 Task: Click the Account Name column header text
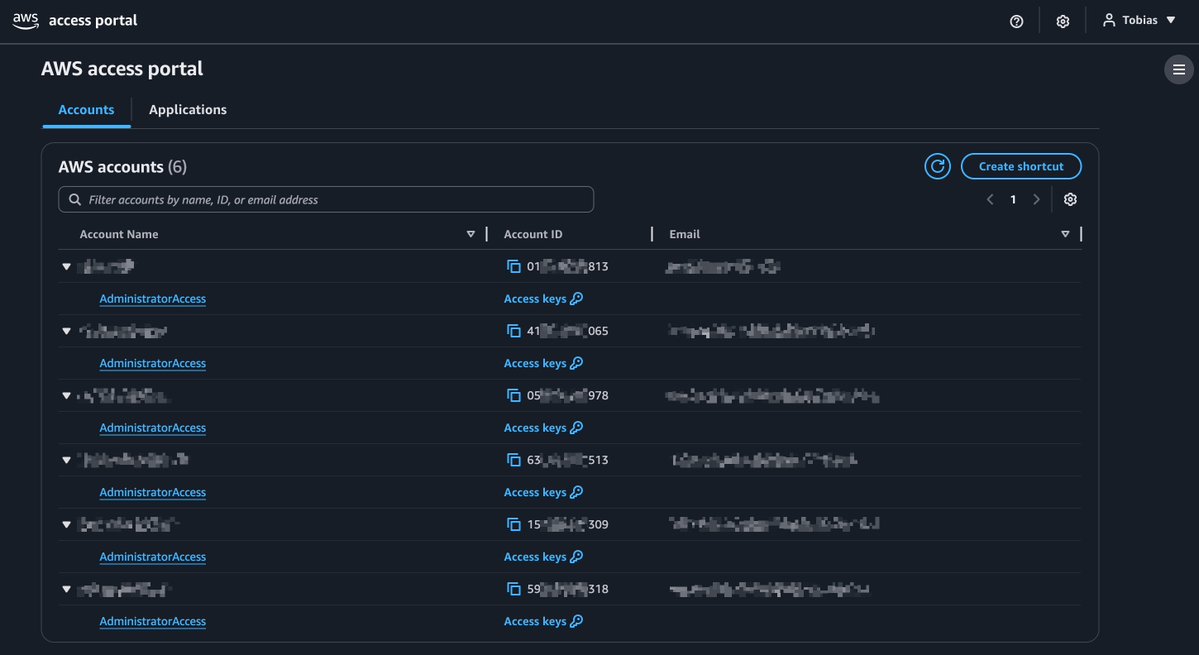(119, 235)
